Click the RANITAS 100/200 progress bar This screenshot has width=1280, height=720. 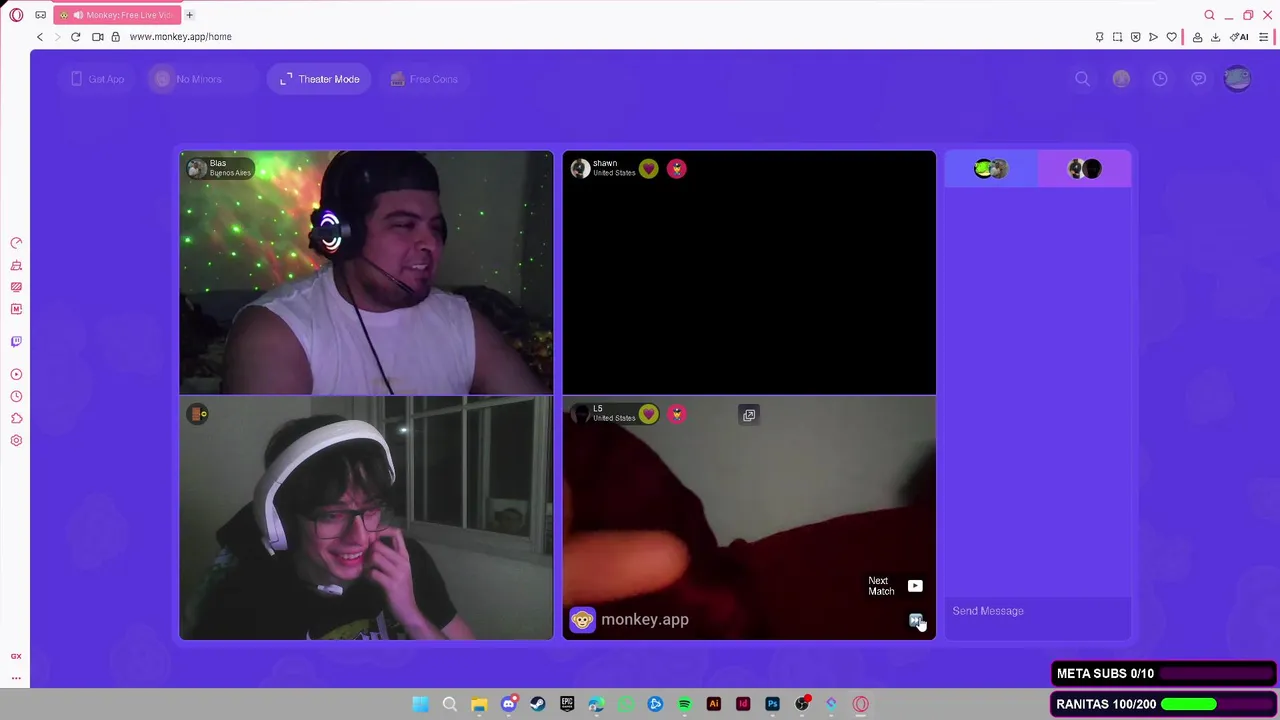coord(1164,704)
